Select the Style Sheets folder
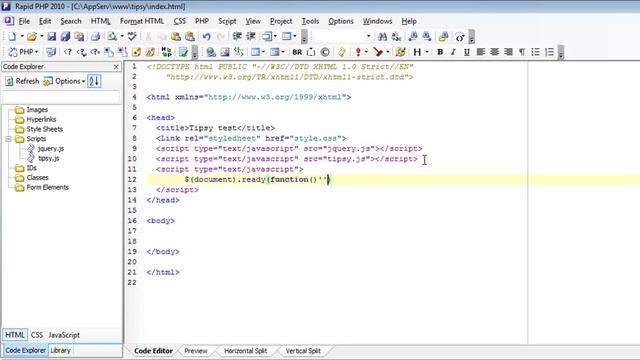Viewport: 640px width, 360px height. (x=44, y=129)
